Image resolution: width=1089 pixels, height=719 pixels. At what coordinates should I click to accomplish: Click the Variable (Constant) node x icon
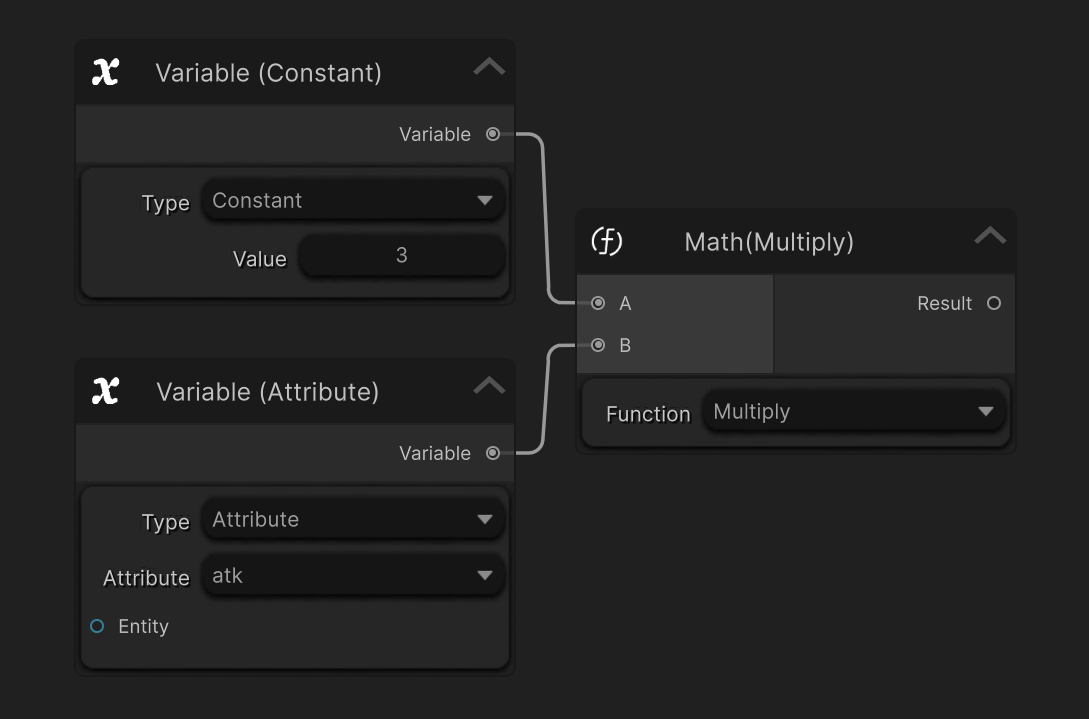click(105, 72)
